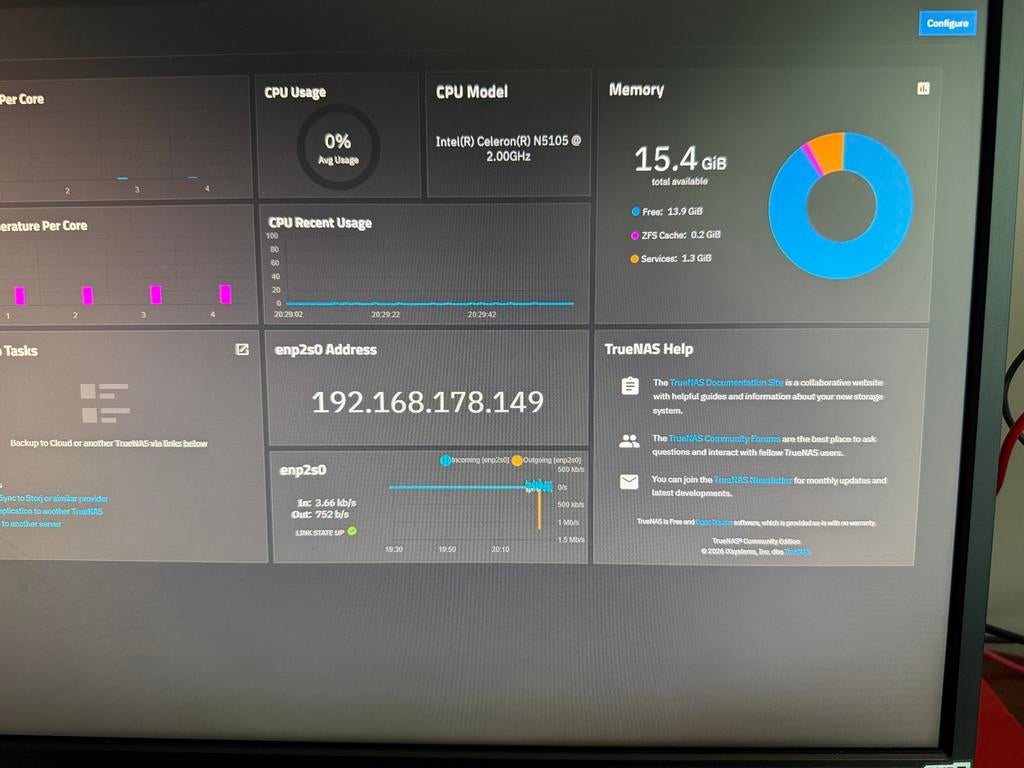
Task: Click the 'In: 3.66 kb/s' network value
Action: [x=327, y=503]
